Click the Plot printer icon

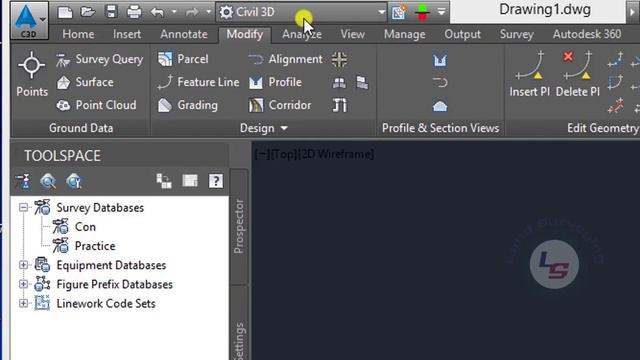coord(134,12)
